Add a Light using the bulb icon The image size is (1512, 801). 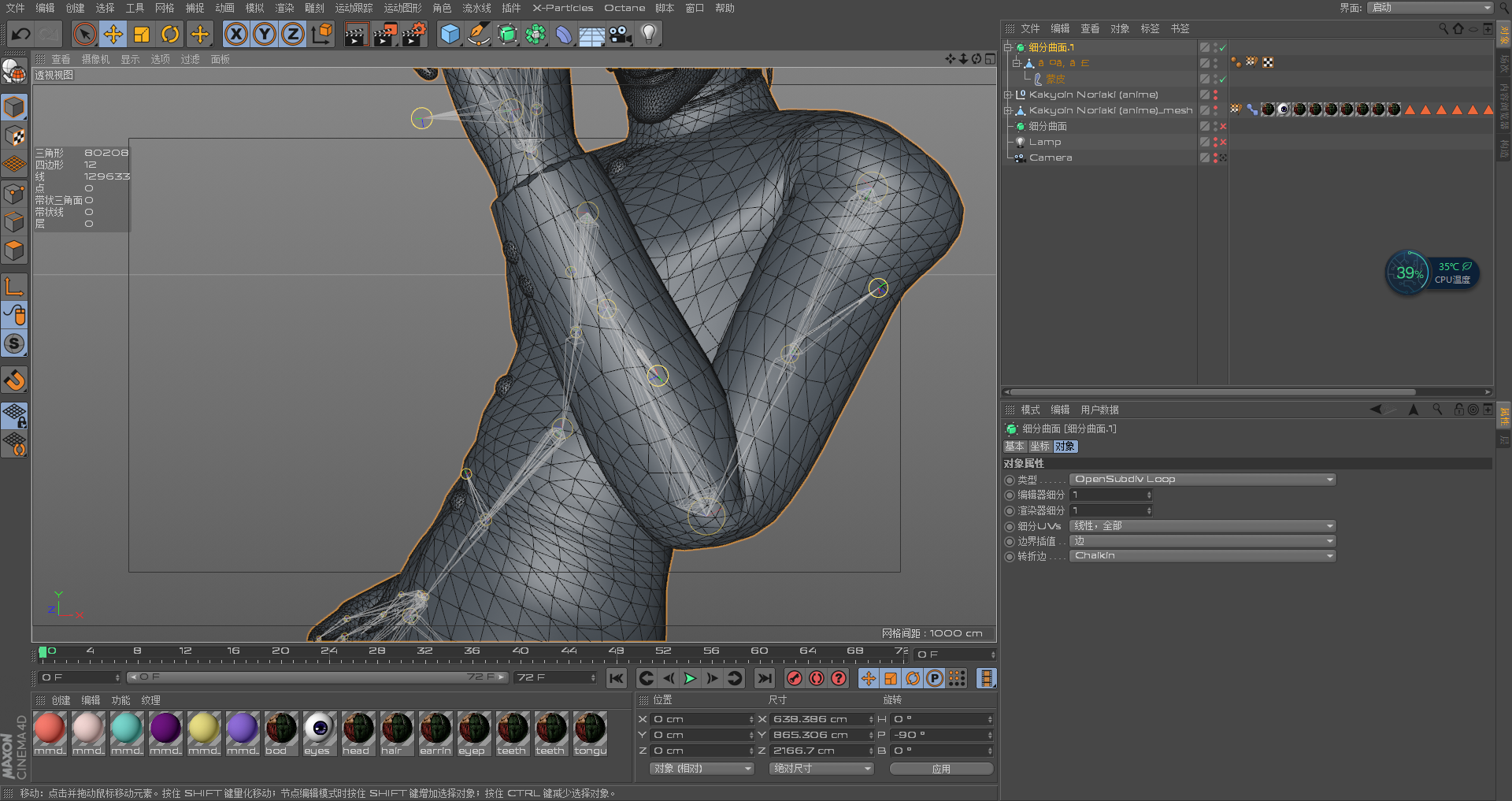click(x=649, y=34)
